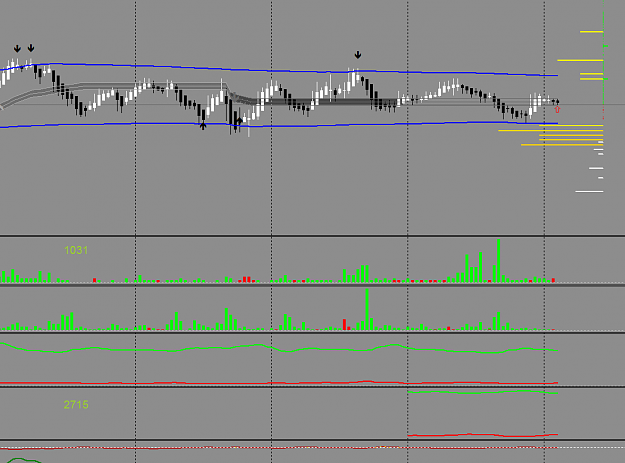Select the second black down arrow of the left pair
The image size is (625, 463).
click(x=31, y=48)
